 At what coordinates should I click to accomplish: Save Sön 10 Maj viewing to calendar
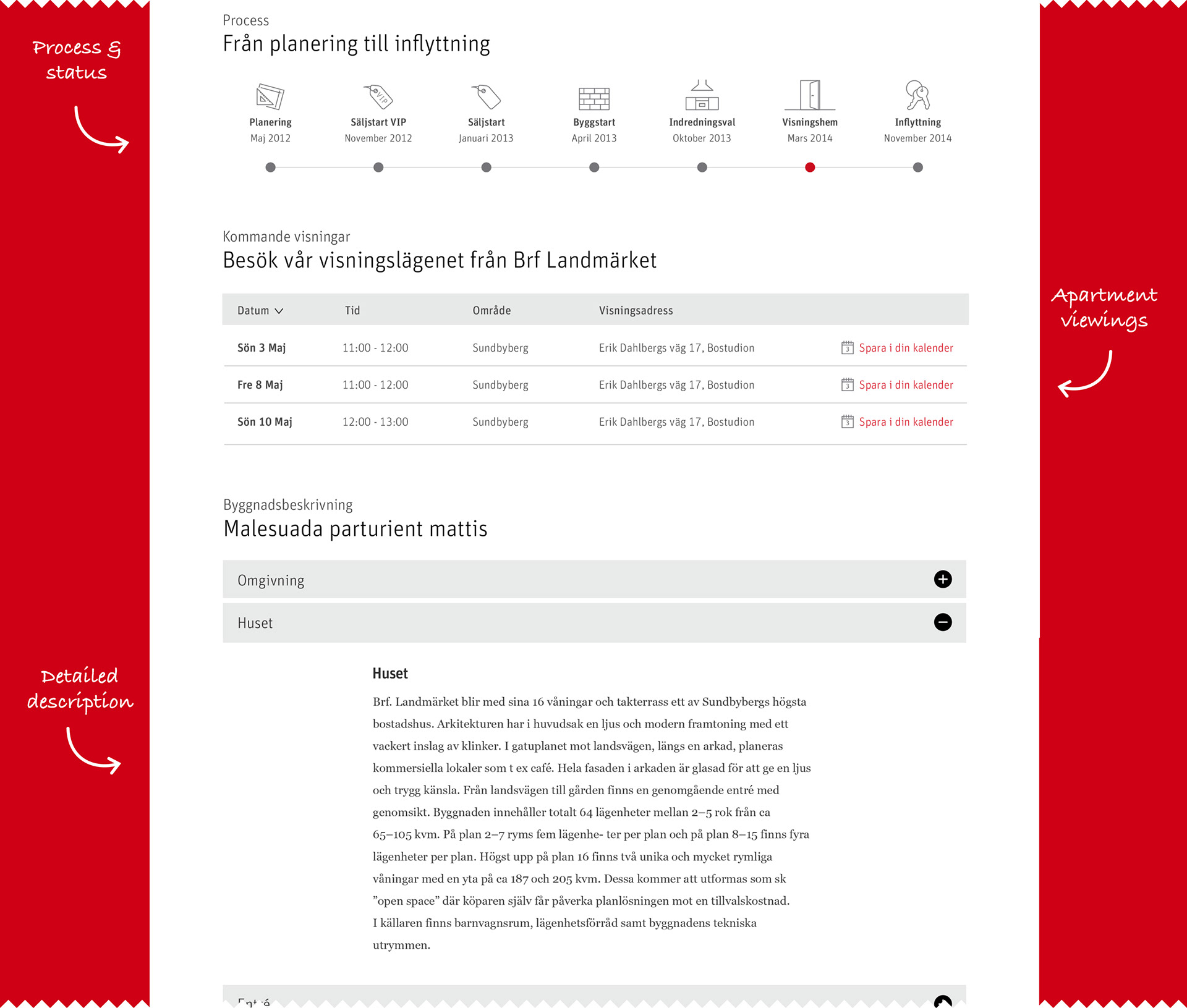pyautogui.click(x=905, y=422)
